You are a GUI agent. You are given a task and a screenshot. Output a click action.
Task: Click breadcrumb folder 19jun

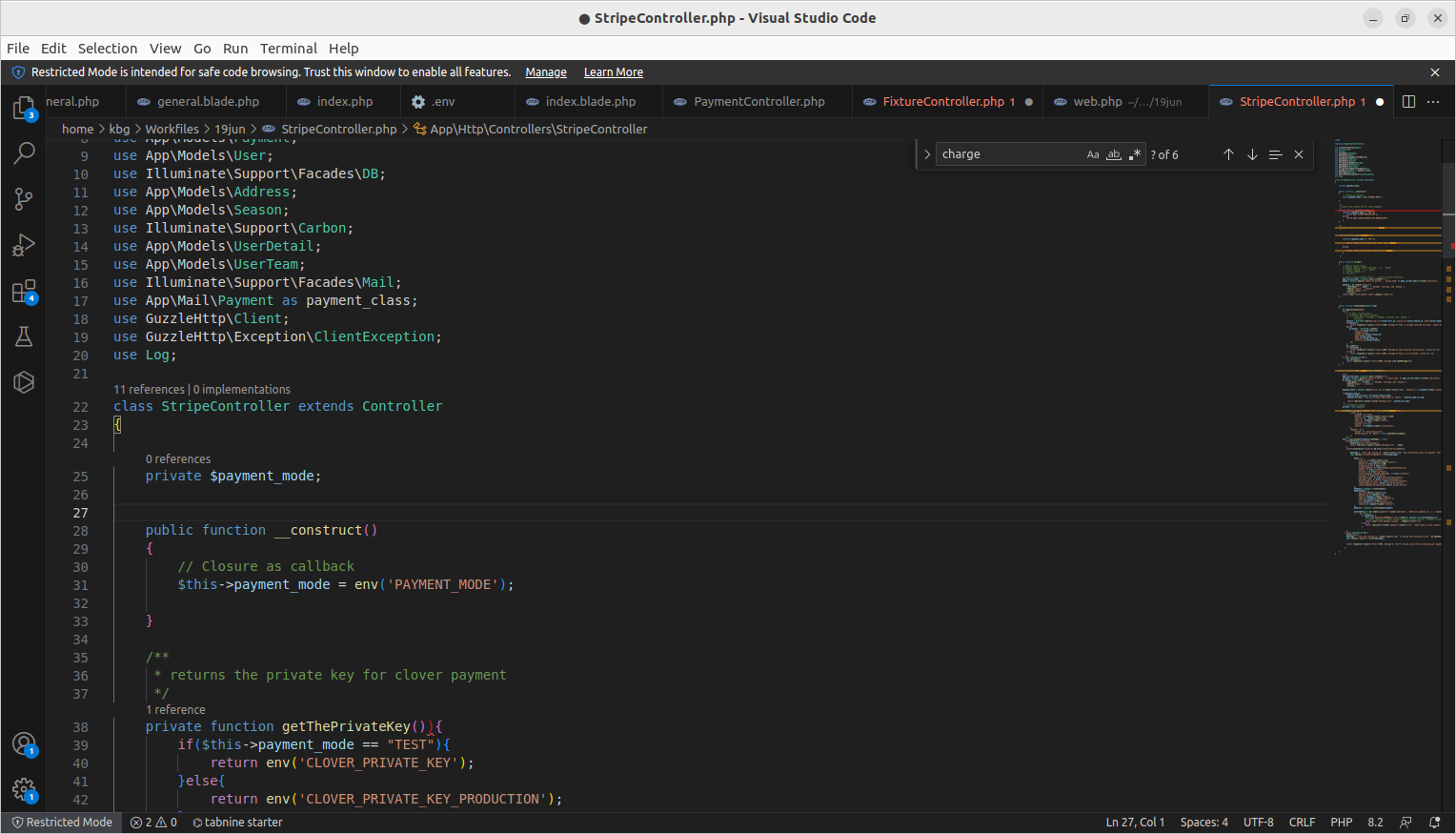[x=230, y=130]
